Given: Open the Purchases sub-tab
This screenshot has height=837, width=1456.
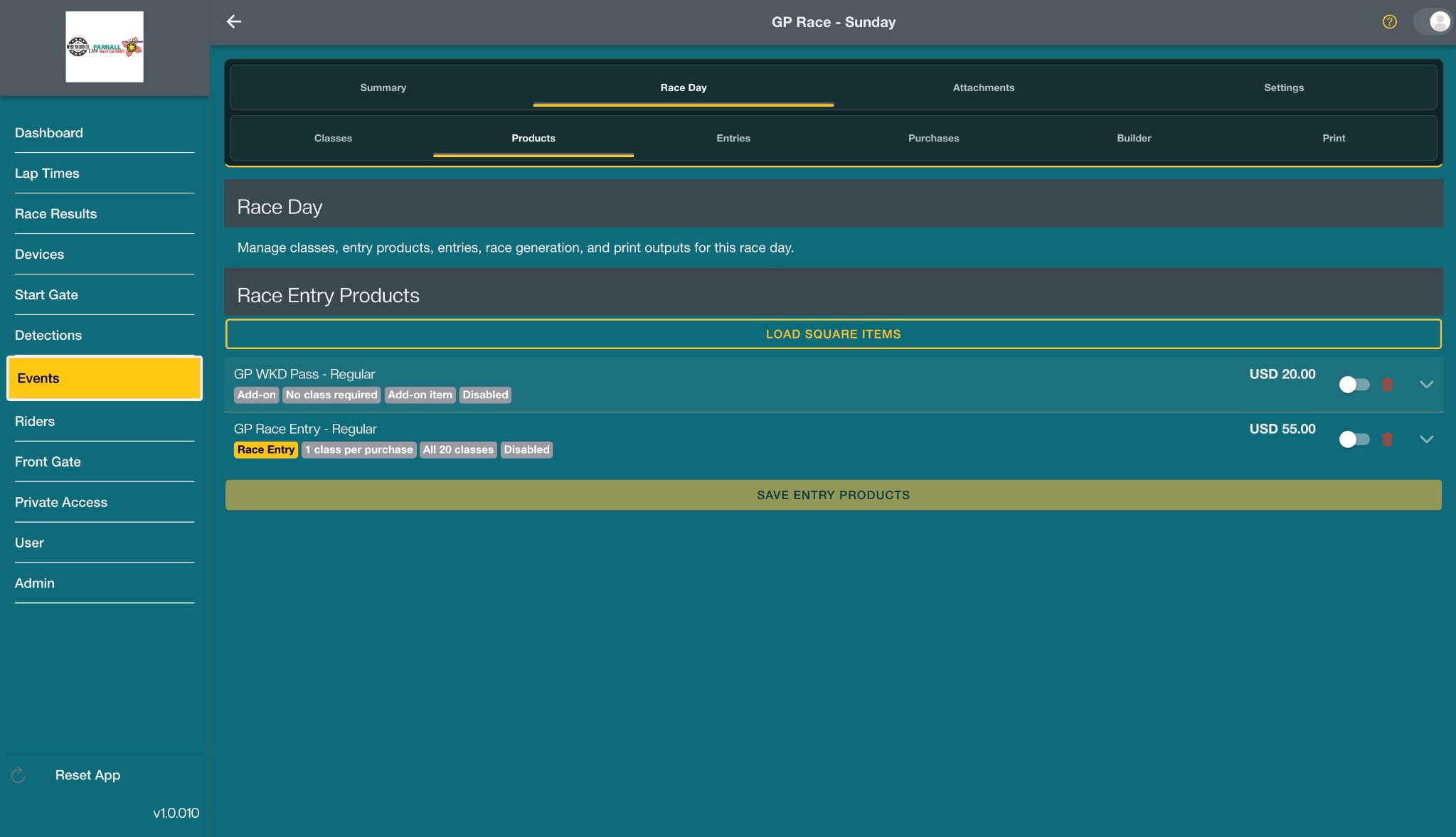Looking at the screenshot, I should (934, 138).
